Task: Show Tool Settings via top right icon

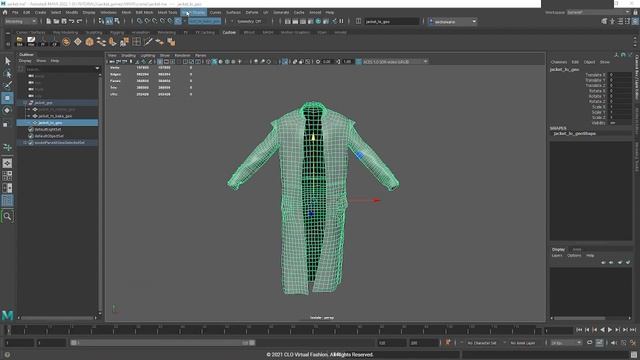Action: tap(628, 21)
